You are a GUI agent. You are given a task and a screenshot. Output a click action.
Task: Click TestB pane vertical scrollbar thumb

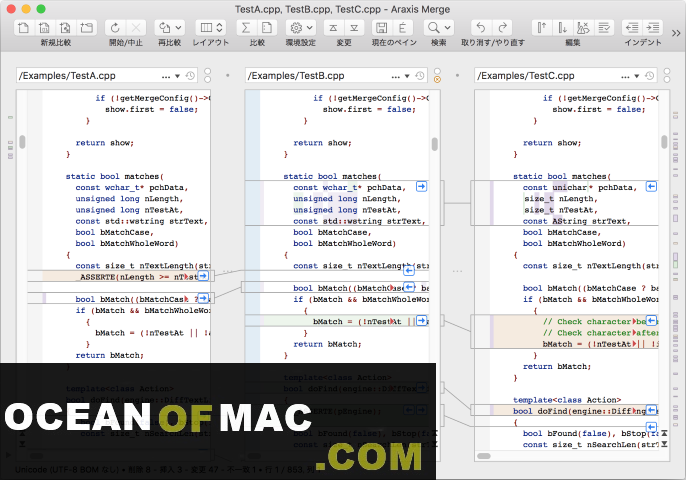tap(434, 144)
